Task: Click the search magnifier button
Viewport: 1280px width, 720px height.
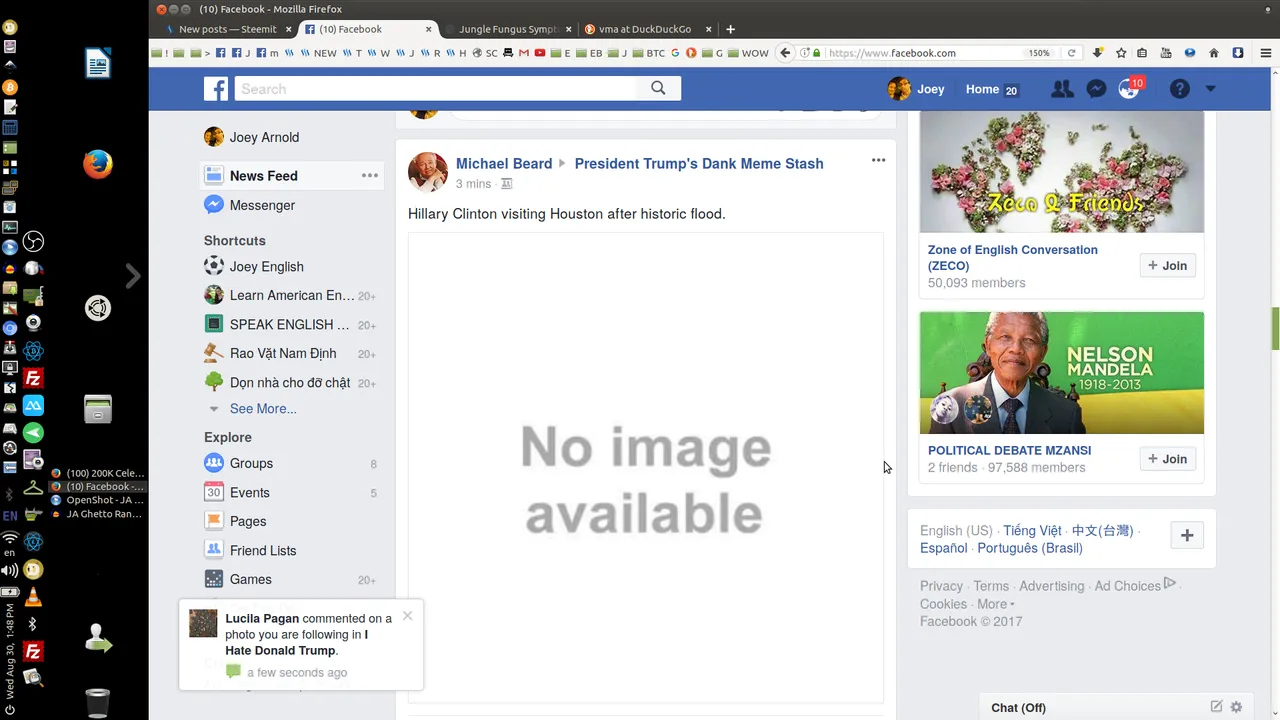Action: coord(658,88)
